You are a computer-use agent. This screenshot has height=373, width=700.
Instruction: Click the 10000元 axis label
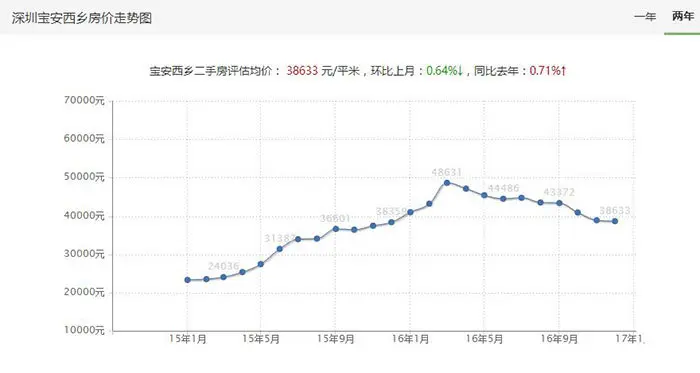pos(84,330)
